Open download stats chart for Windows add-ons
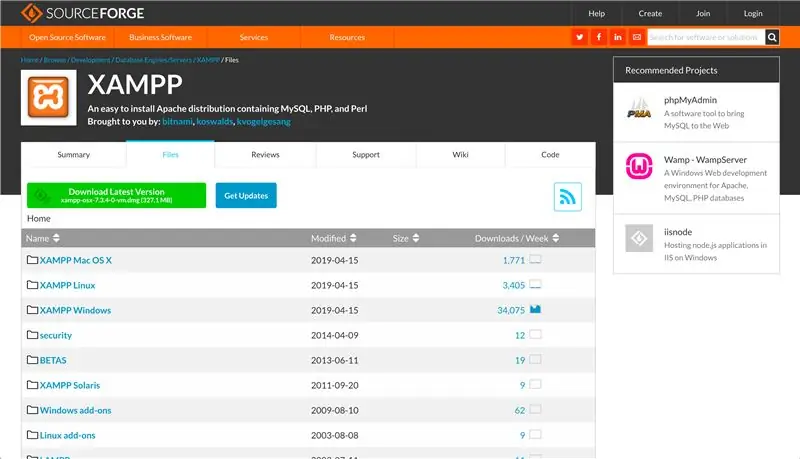Screen dimensions: 800x459 click(x=535, y=409)
